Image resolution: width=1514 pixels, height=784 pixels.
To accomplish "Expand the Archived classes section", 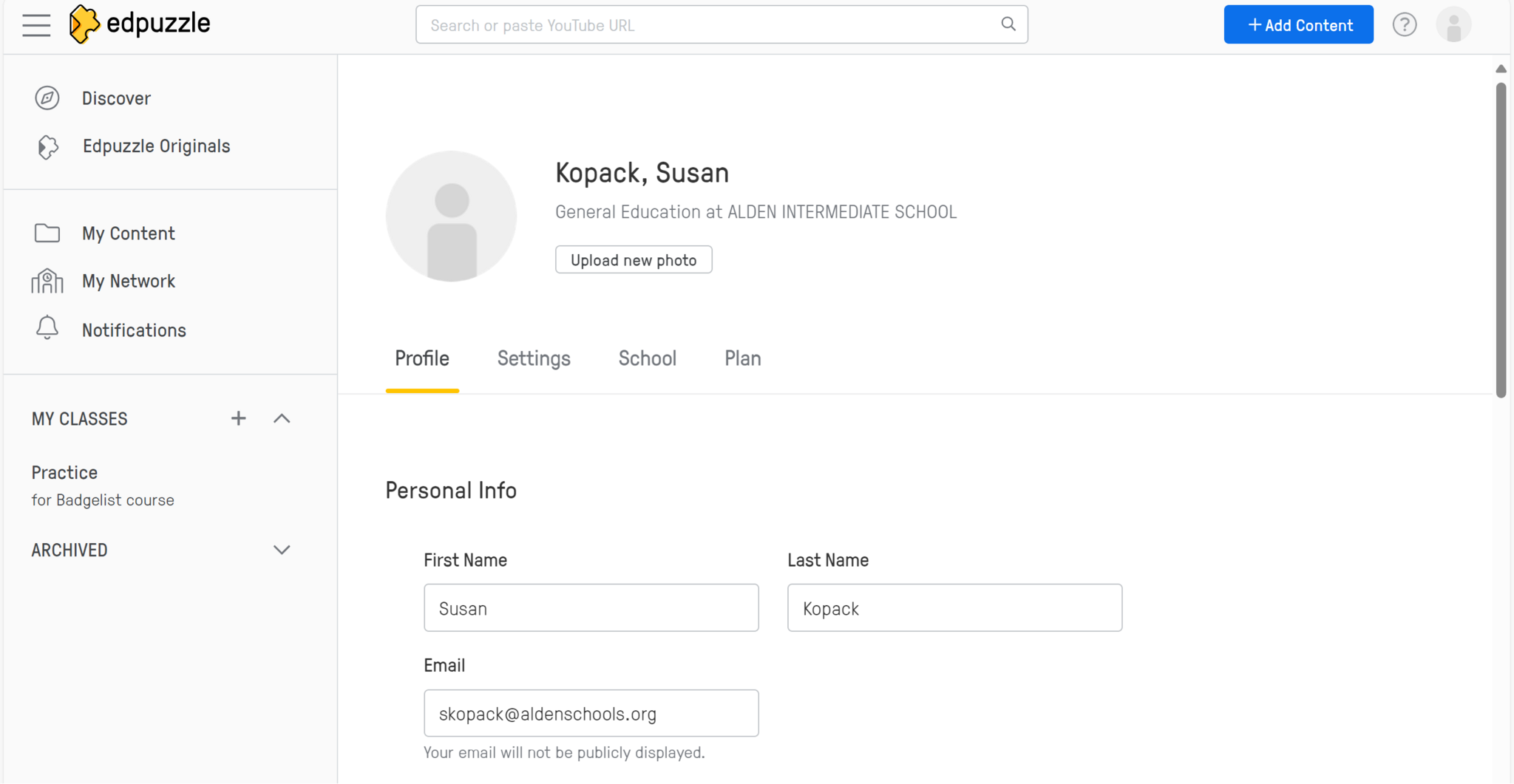I will 282,550.
